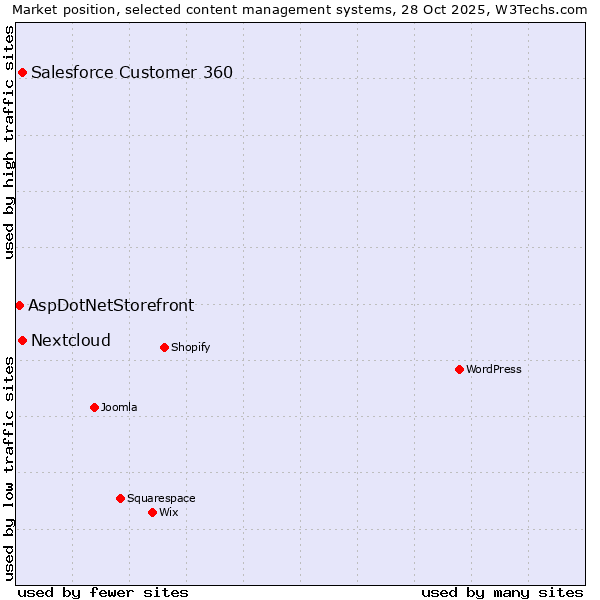Click the 'used by high traffic sites' axis label

coord(9,142)
